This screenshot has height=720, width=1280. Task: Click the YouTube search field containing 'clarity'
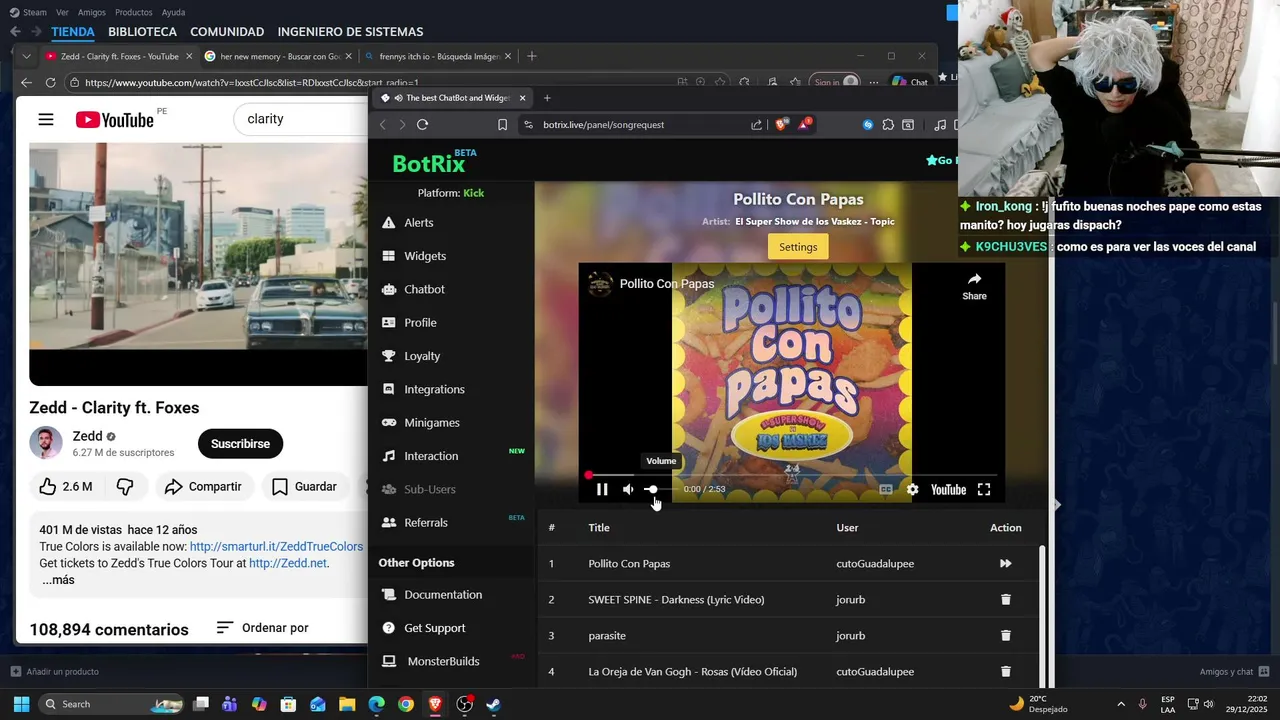[x=300, y=119]
